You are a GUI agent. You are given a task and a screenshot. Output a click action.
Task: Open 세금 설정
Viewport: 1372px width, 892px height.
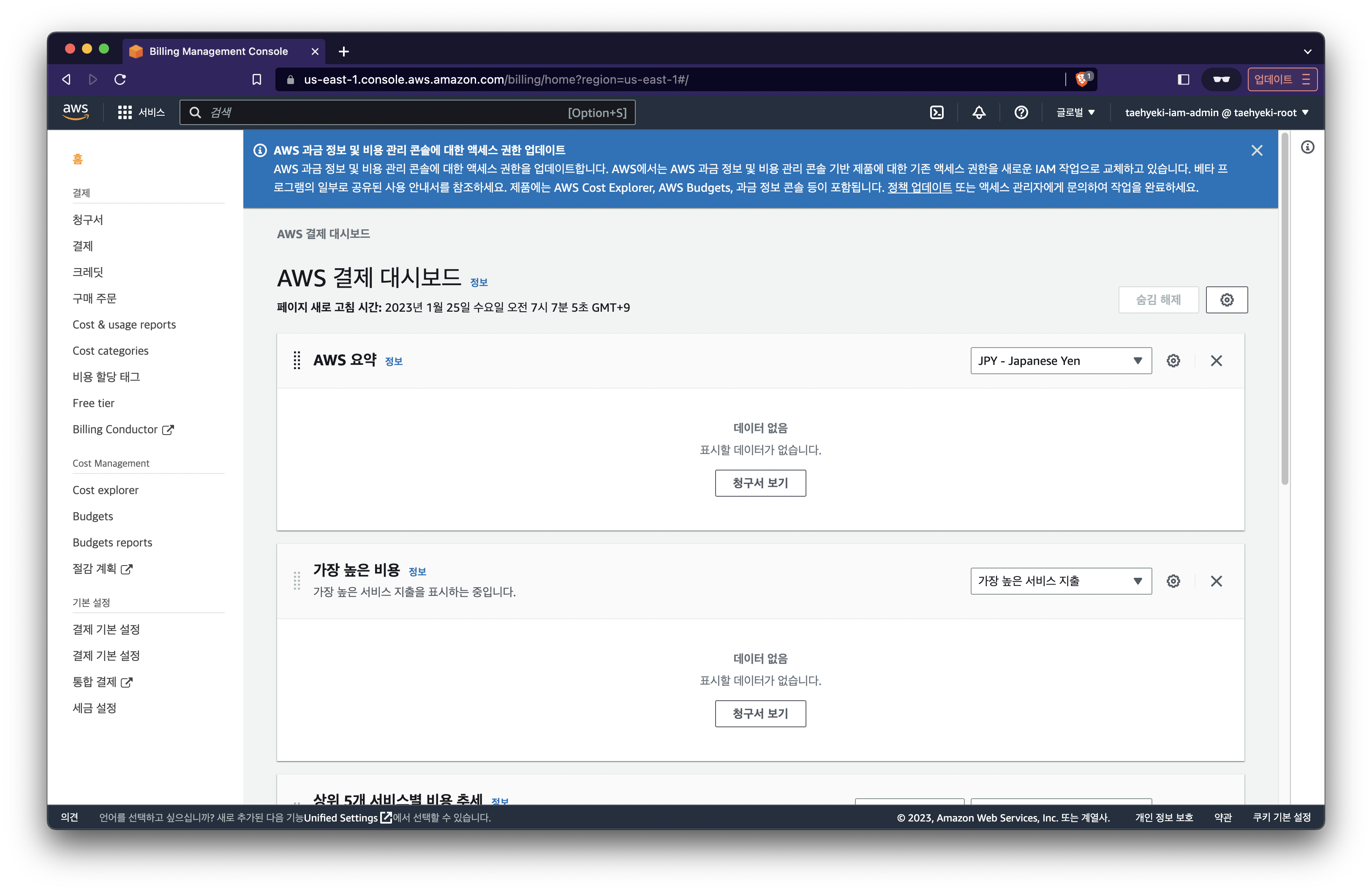pos(95,708)
